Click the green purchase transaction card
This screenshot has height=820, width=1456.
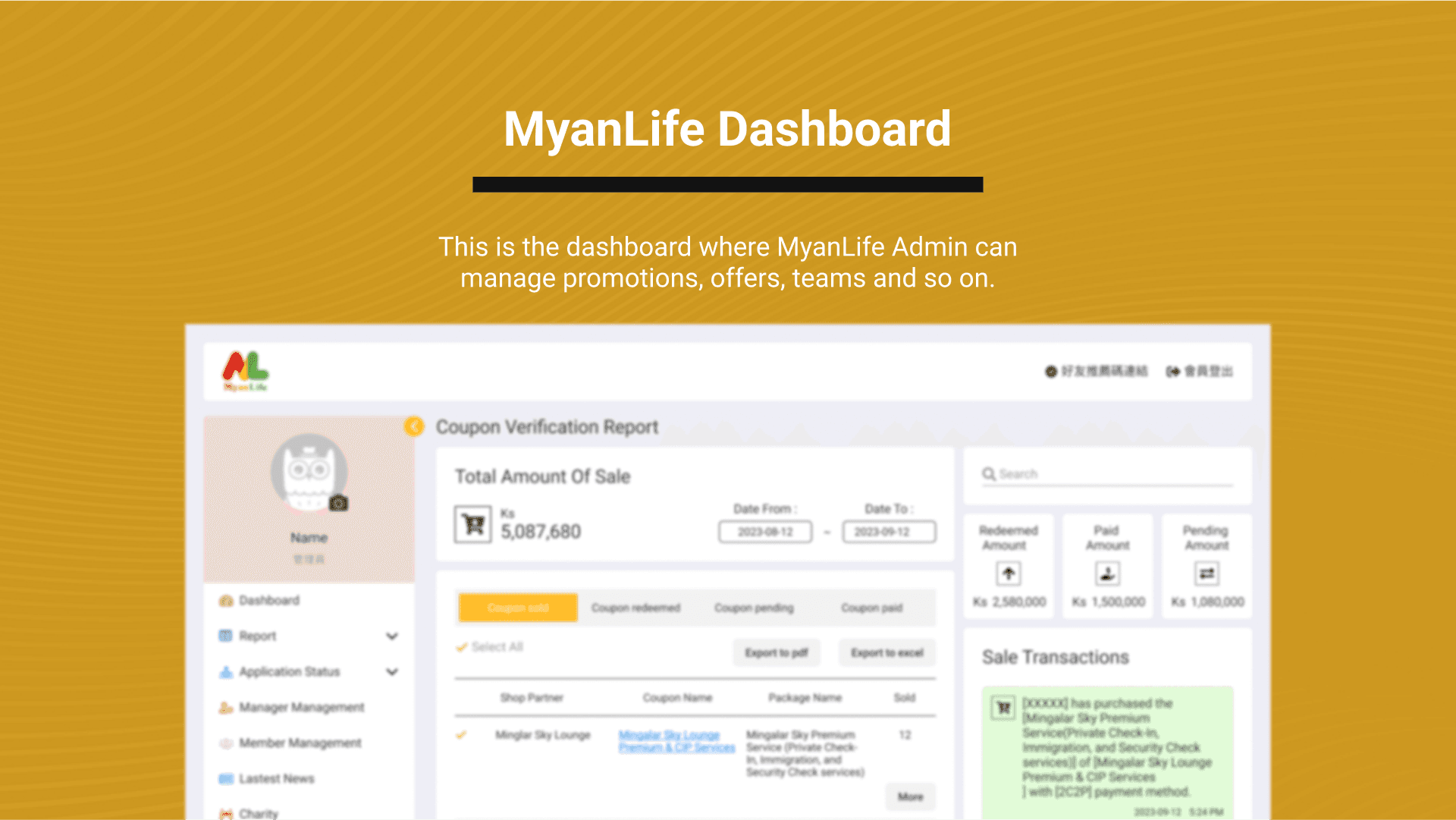1107,753
